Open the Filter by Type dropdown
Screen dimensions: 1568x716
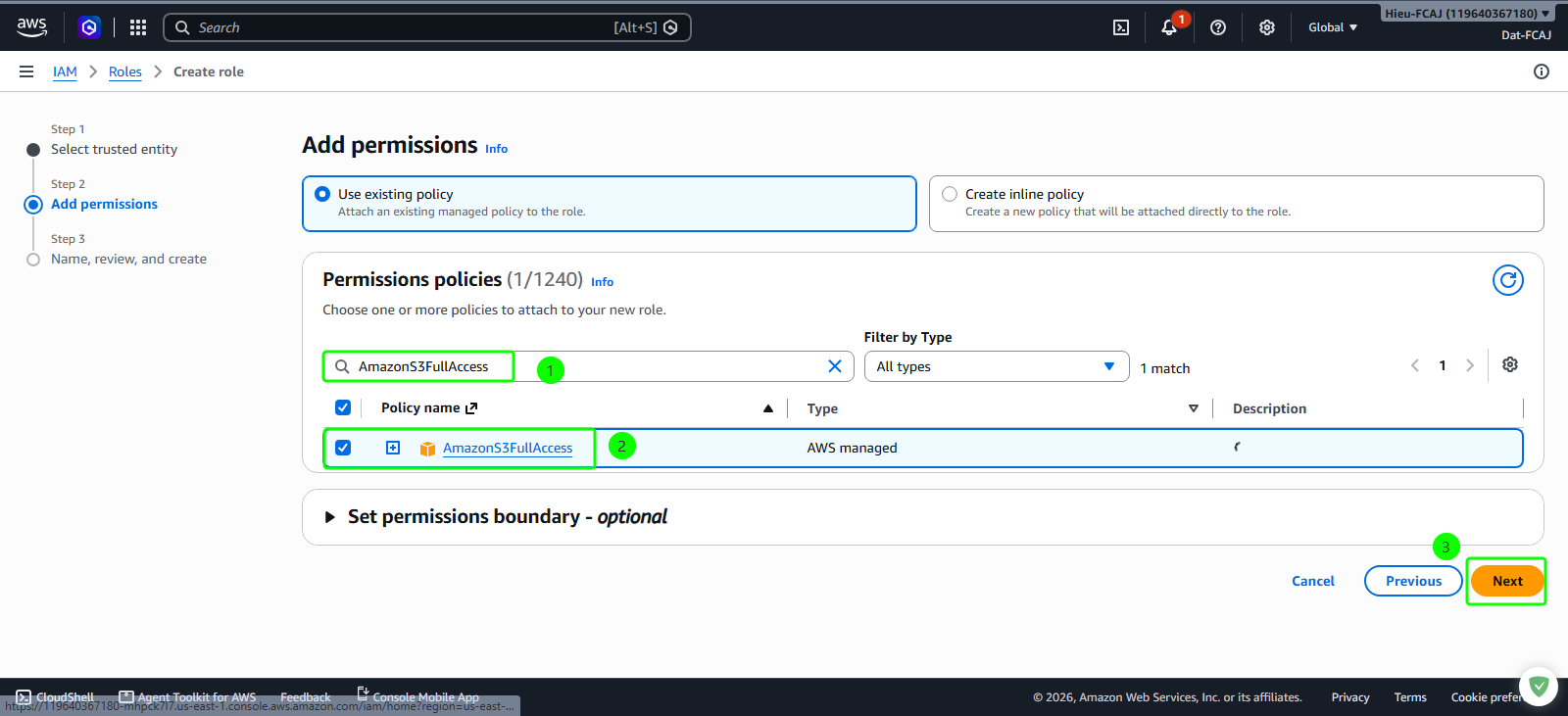coord(997,366)
